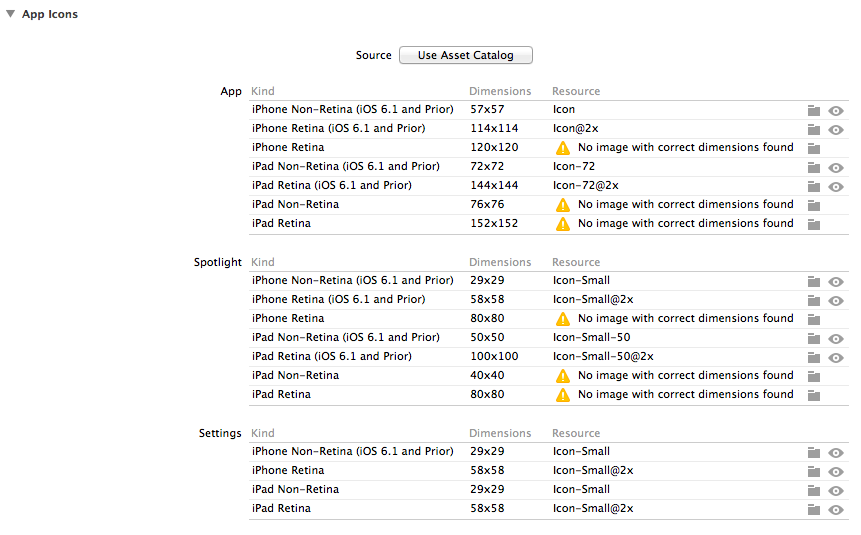Click folder icon for App iPad Retina 152x152

point(814,224)
